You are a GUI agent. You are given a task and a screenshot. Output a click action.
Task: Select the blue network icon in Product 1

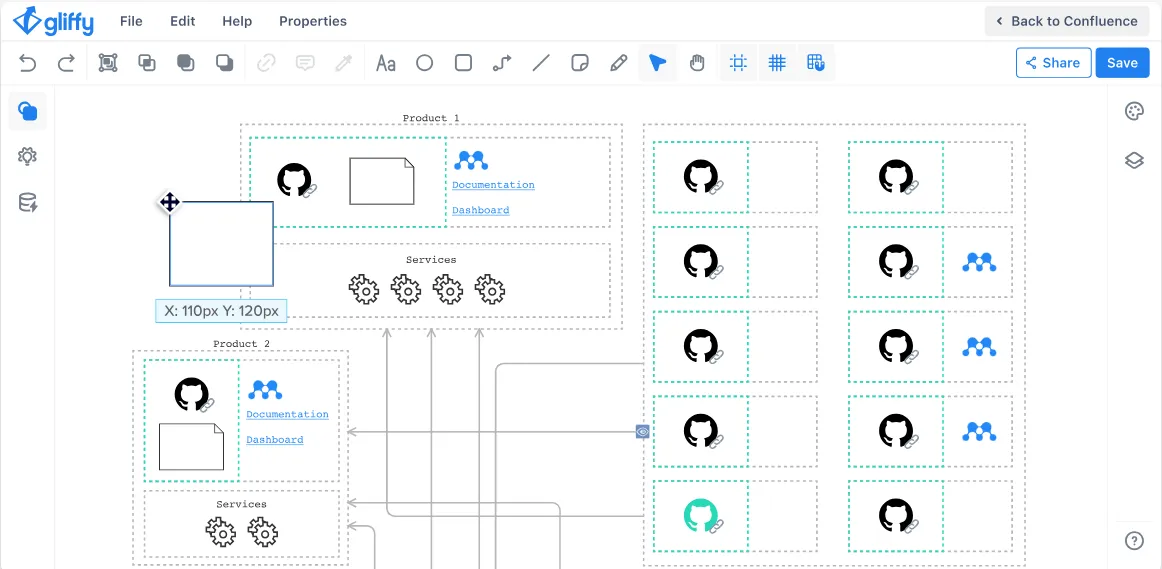click(x=471, y=160)
